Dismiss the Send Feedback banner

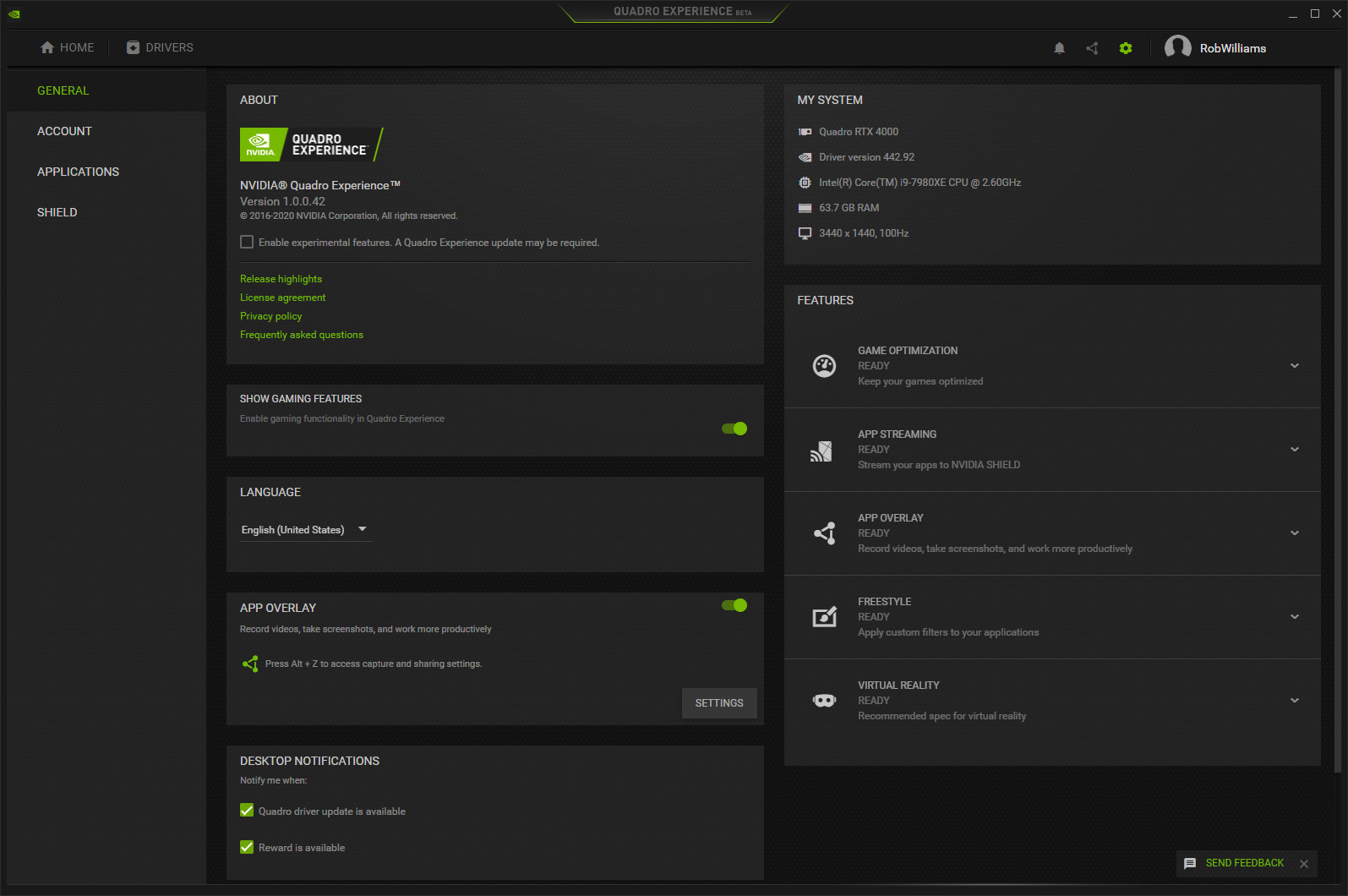pos(1304,864)
